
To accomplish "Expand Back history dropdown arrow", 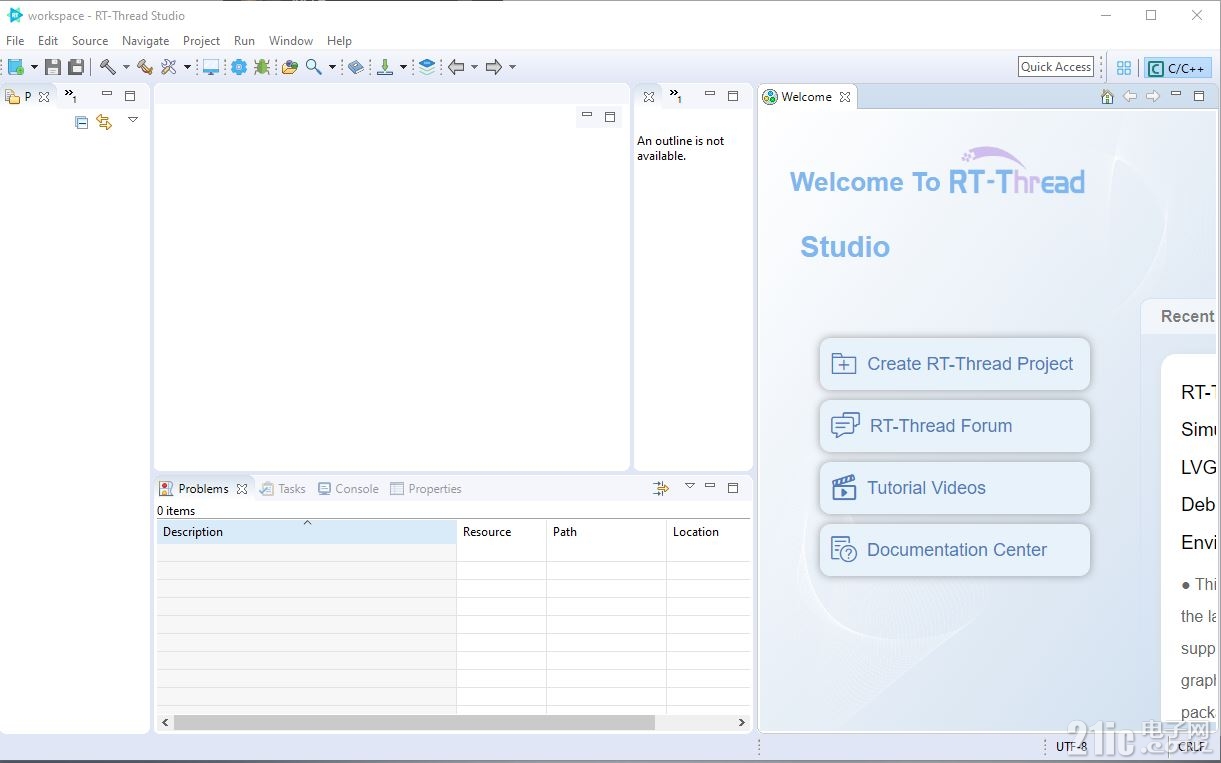I will tap(474, 67).
